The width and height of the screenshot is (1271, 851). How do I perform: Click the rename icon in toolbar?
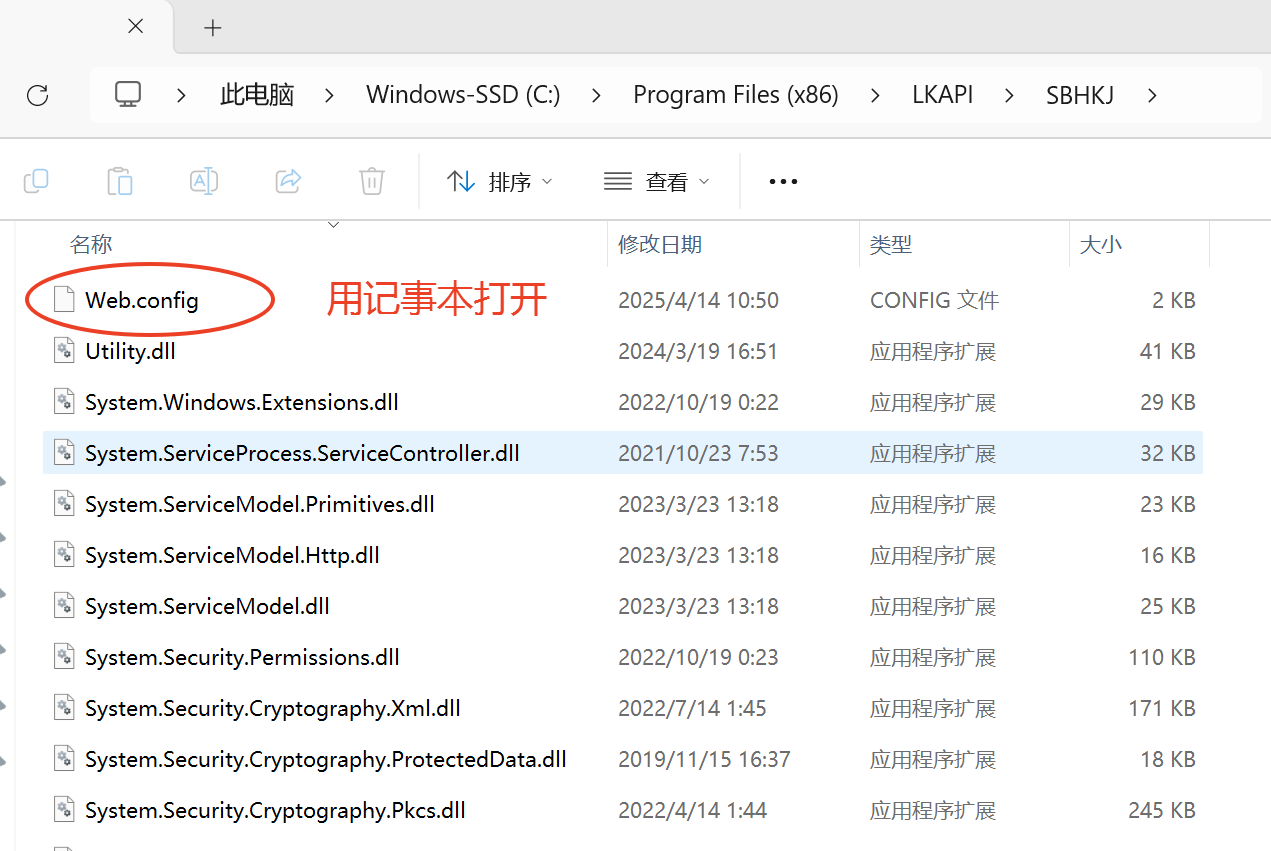(204, 181)
